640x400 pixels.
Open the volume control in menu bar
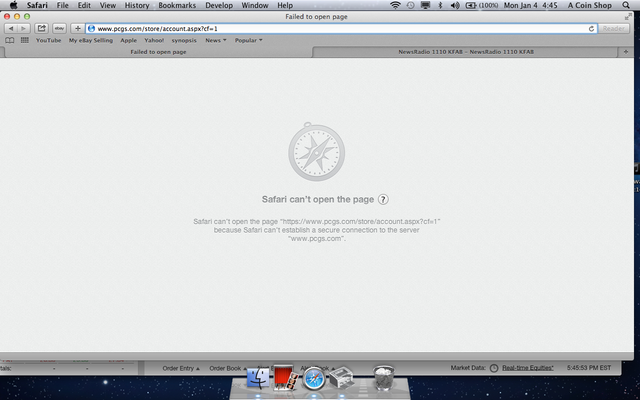tap(455, 5)
